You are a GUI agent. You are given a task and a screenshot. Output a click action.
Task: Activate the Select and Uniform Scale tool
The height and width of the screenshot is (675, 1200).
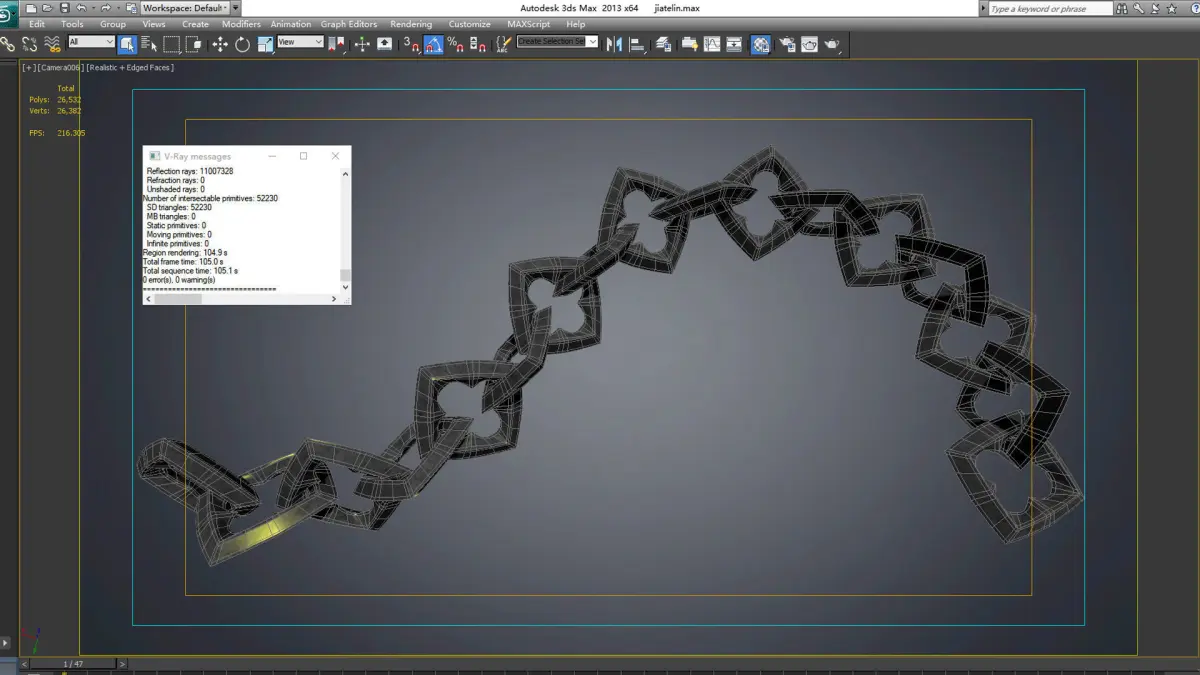point(265,44)
